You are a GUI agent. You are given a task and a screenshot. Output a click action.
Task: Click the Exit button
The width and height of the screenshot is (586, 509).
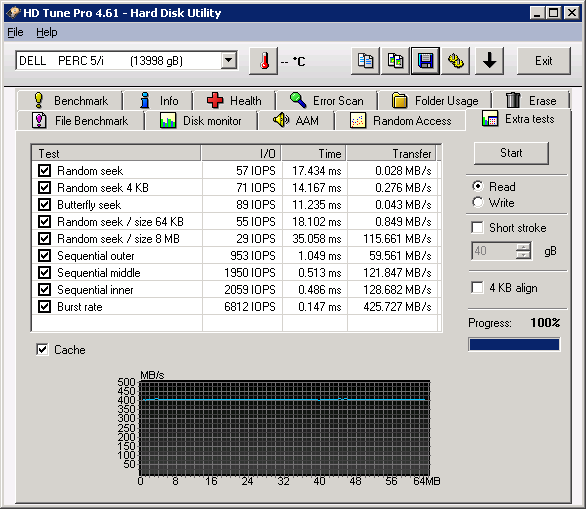pos(543,61)
